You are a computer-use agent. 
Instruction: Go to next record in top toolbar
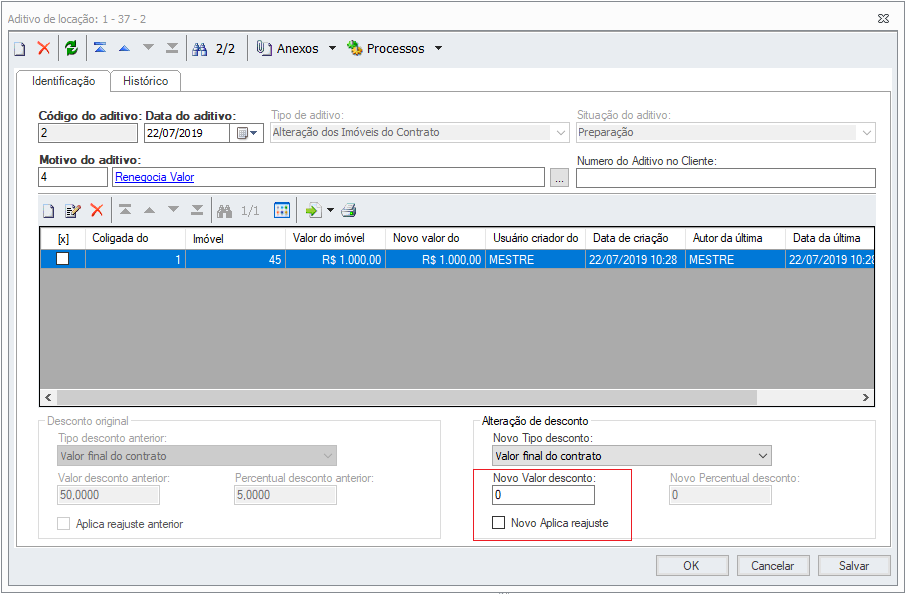pos(148,48)
